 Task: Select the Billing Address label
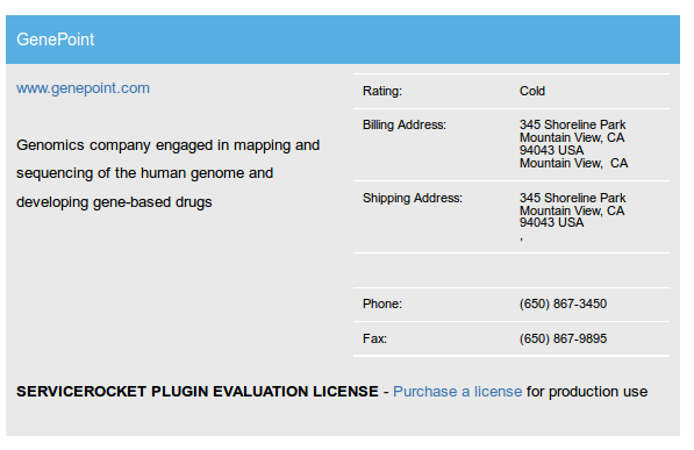[404, 125]
